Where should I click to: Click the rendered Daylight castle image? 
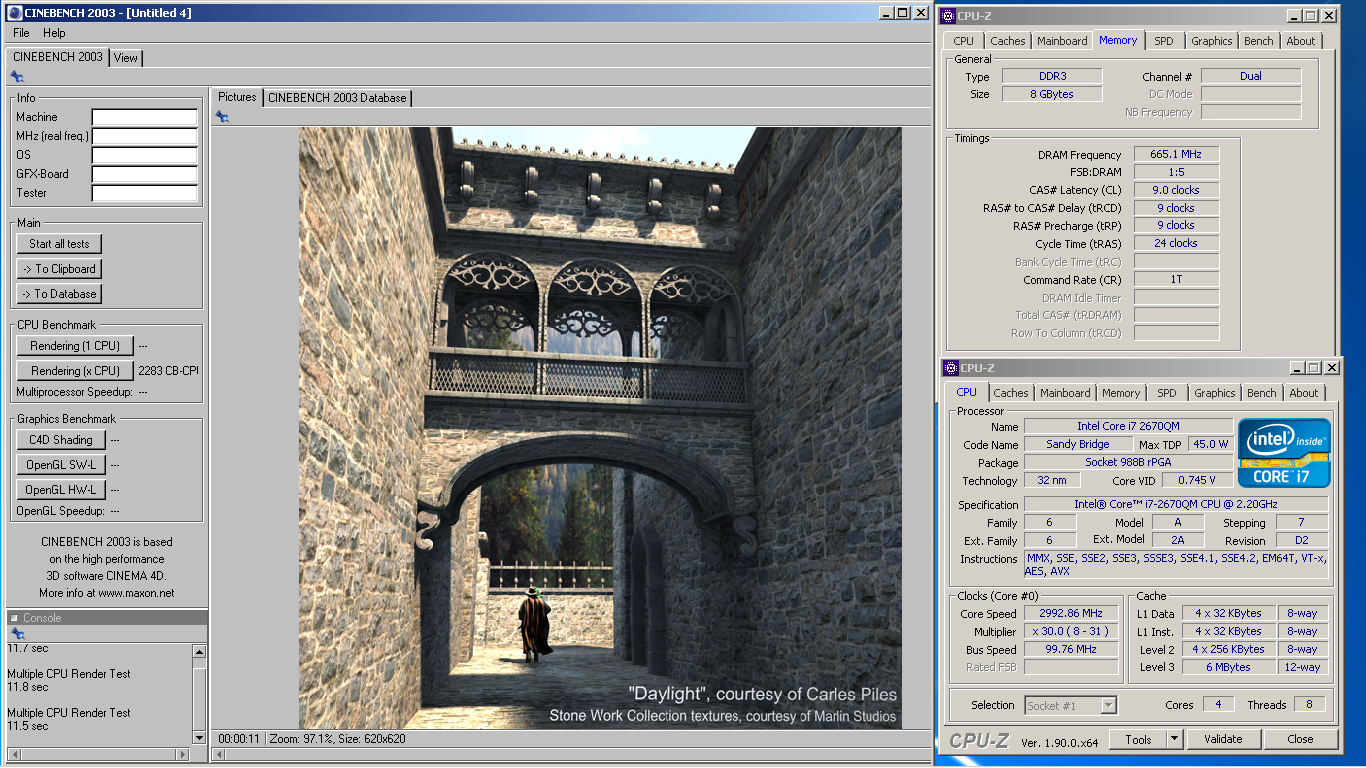[x=600, y=428]
